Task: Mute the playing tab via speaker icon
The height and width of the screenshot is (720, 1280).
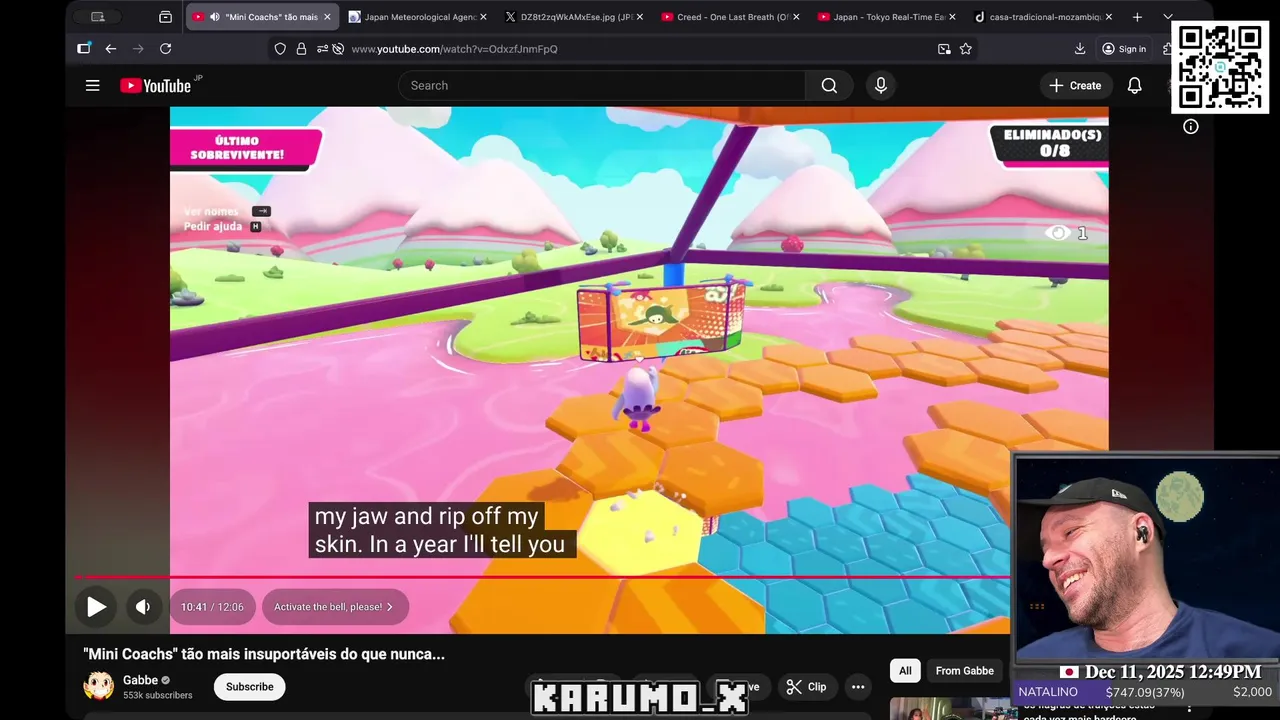Action: tap(214, 17)
